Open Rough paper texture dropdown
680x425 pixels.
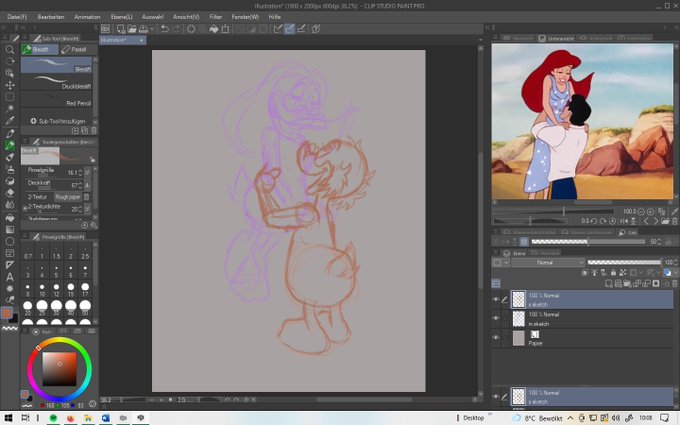pyautogui.click(x=68, y=197)
